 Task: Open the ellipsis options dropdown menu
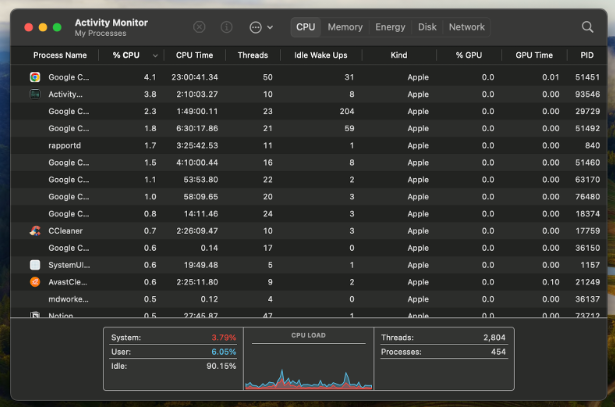(261, 28)
